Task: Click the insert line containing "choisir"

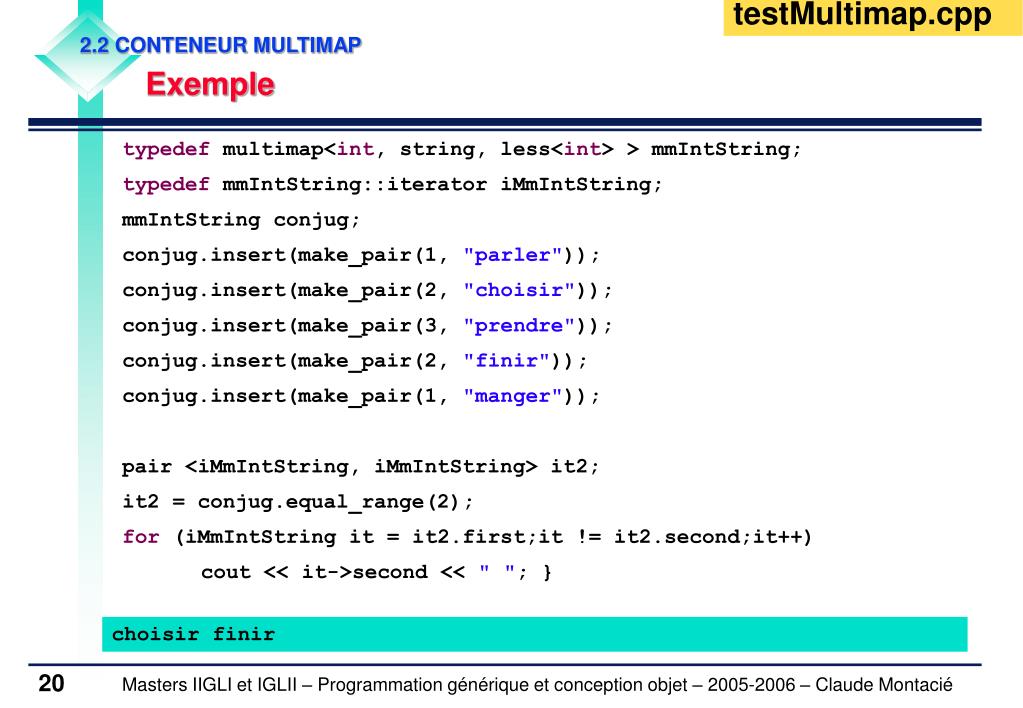Action: coord(367,290)
